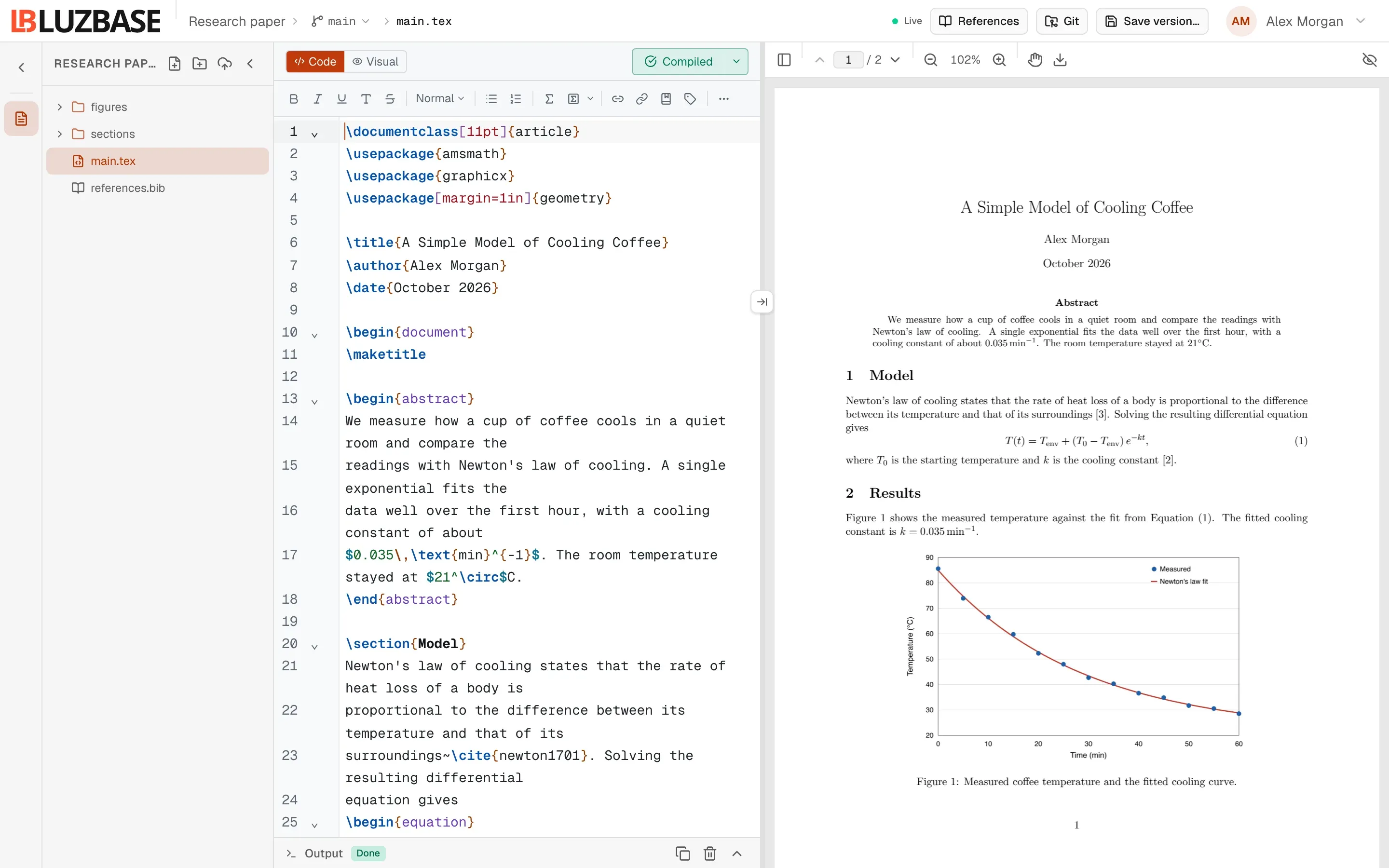Viewport: 1389px width, 868px height.
Task: Zoom in on the PDF preview
Action: click(x=999, y=60)
